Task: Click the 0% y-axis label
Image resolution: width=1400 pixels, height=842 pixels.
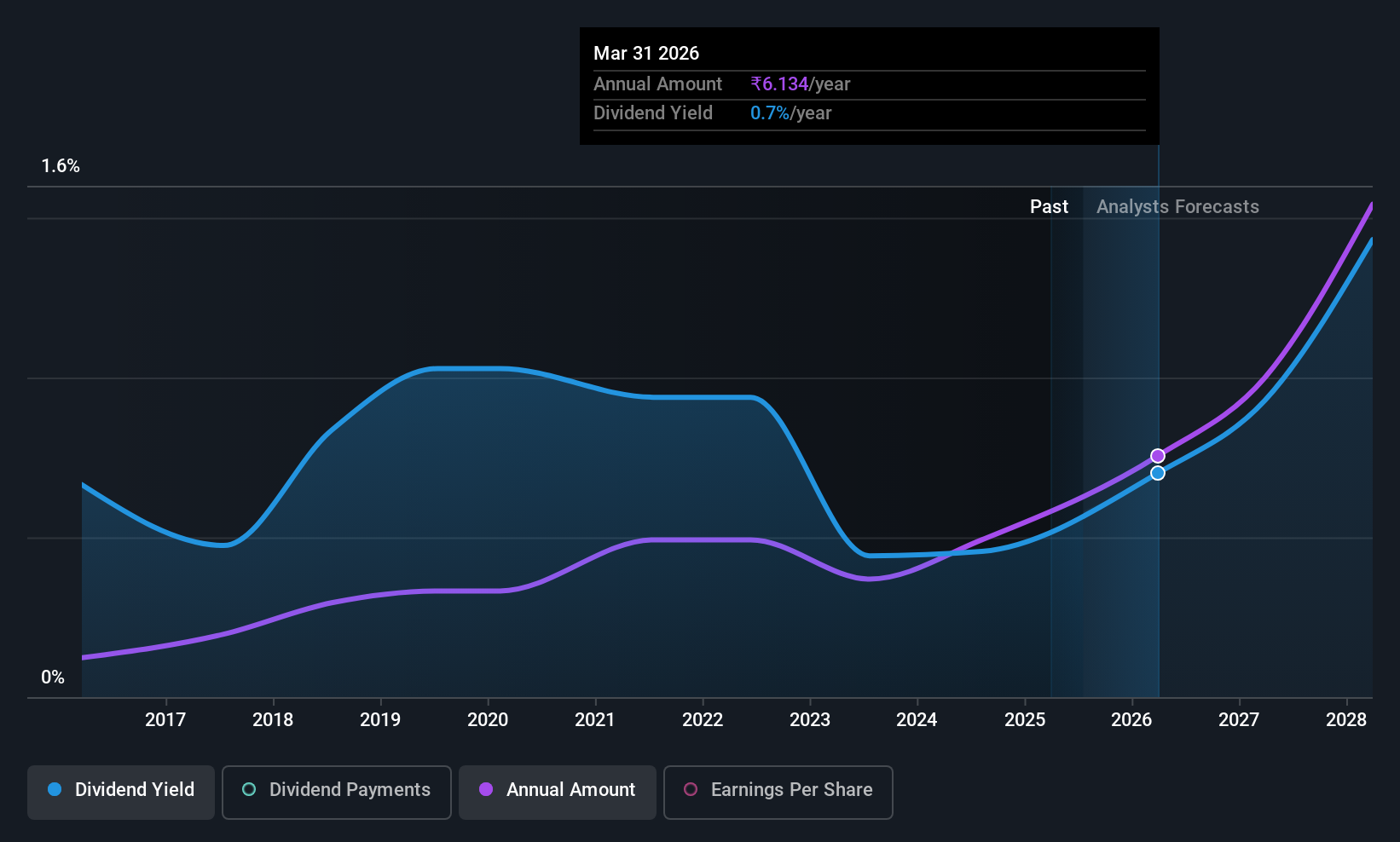Action: click(x=53, y=678)
